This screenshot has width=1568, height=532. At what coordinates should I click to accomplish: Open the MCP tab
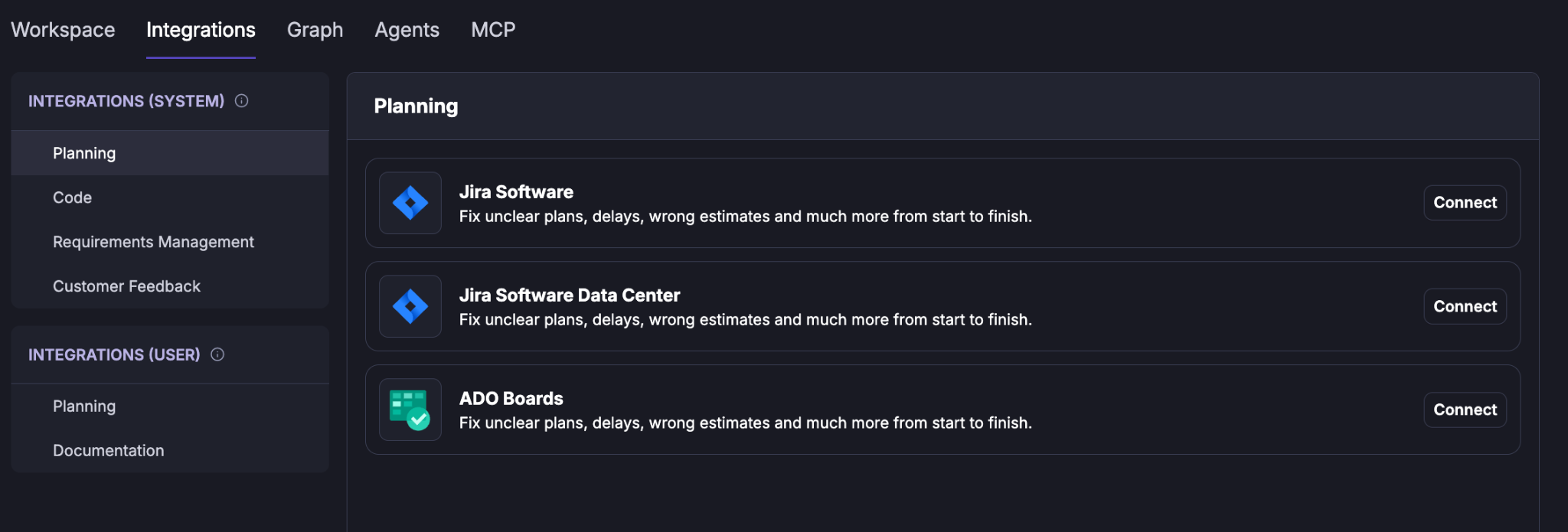click(x=493, y=30)
